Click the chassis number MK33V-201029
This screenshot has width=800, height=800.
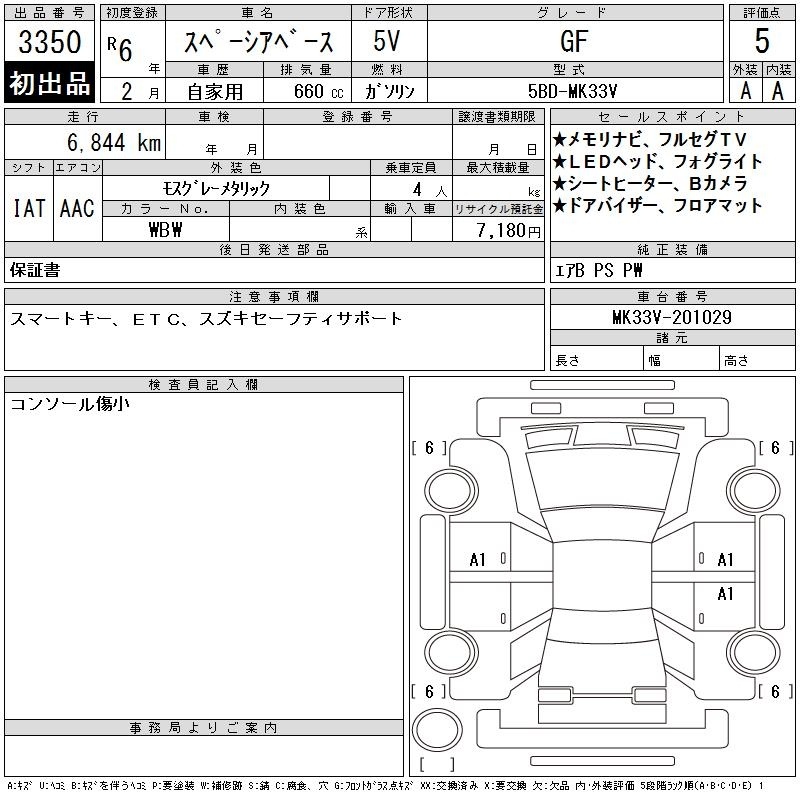coord(671,318)
